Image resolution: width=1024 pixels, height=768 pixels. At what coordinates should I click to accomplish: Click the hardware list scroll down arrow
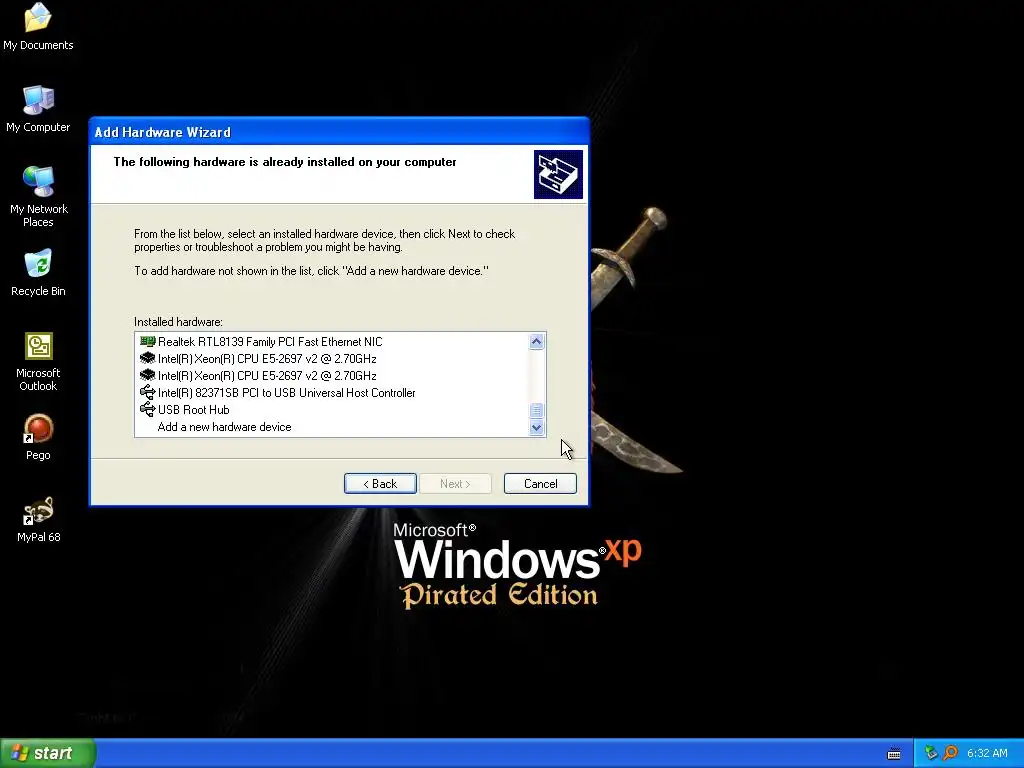click(x=536, y=428)
